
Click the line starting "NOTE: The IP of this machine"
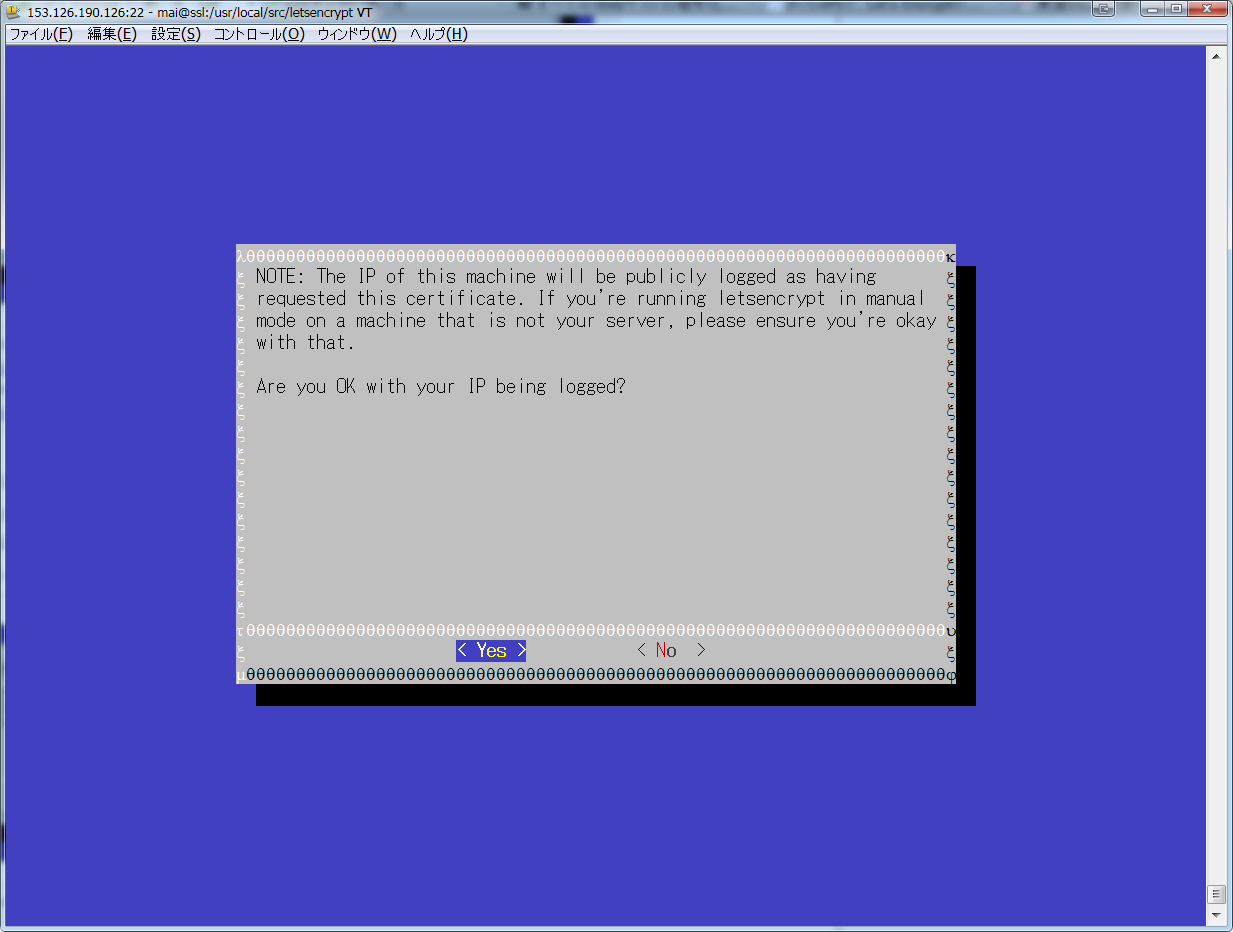pos(566,277)
